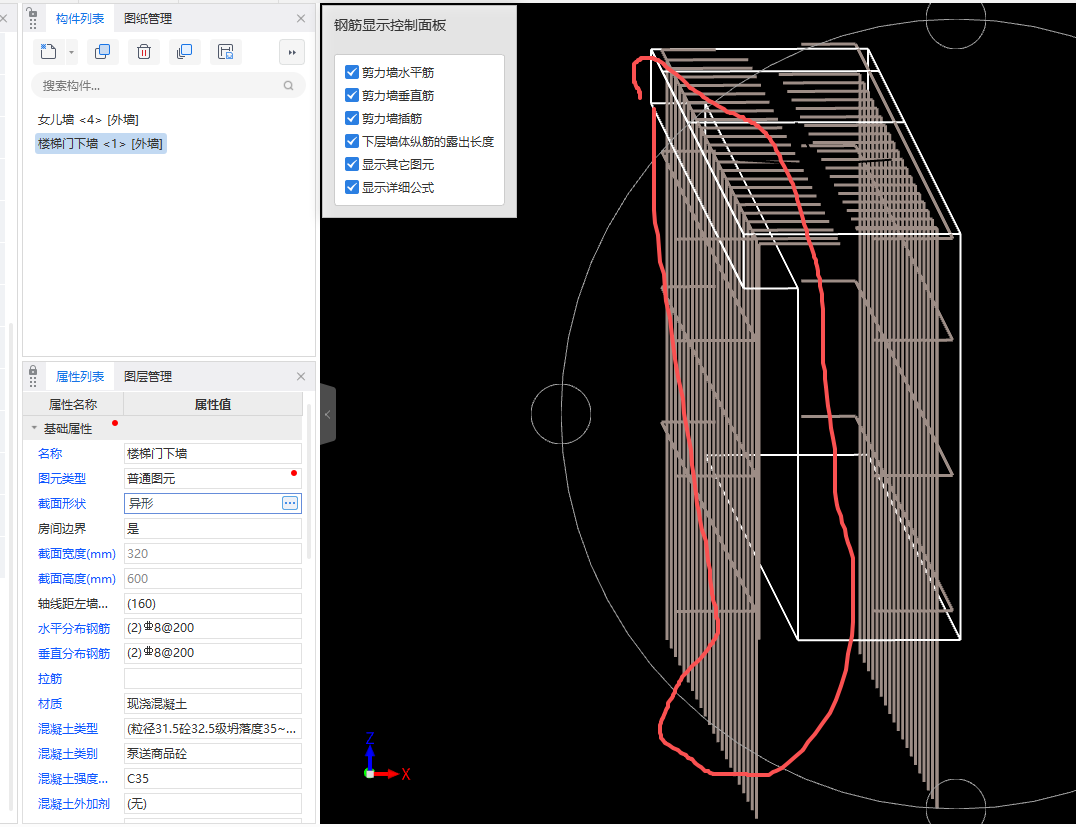
Task: Toggle the 剪力墙垂直筋 checkbox
Action: point(351,95)
